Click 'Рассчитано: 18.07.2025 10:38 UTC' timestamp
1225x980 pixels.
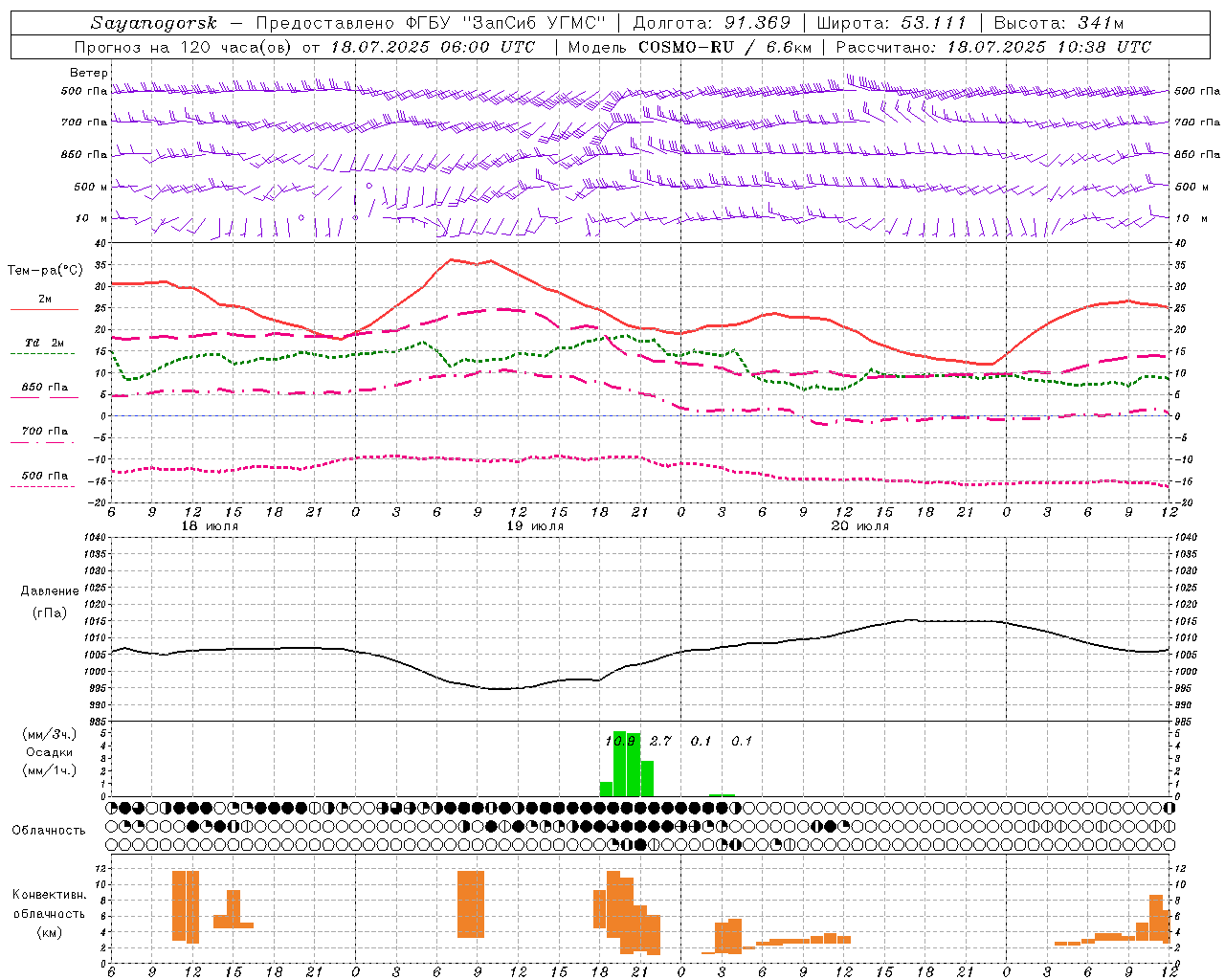pyautogui.click(x=993, y=47)
